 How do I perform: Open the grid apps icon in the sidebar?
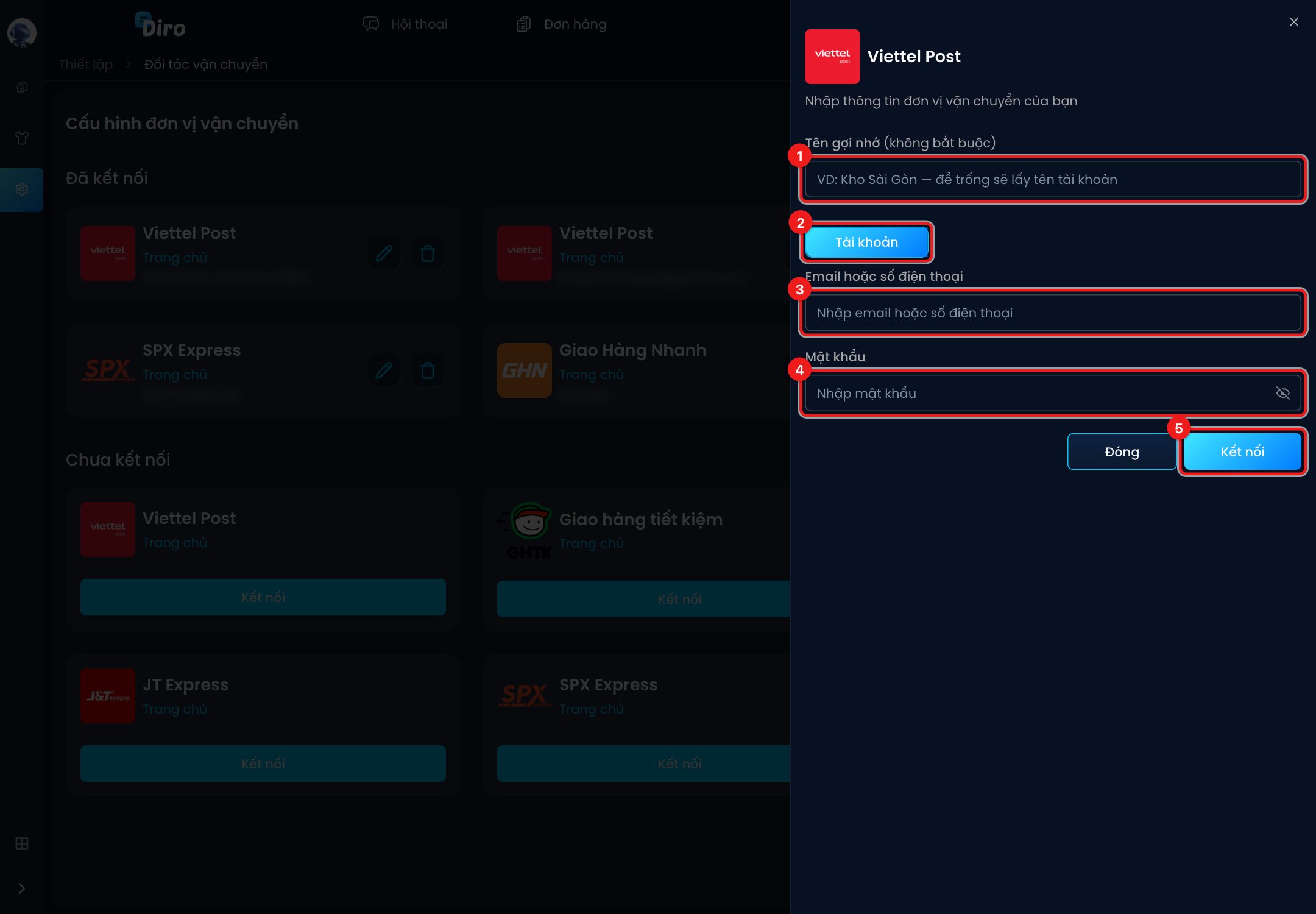click(21, 843)
